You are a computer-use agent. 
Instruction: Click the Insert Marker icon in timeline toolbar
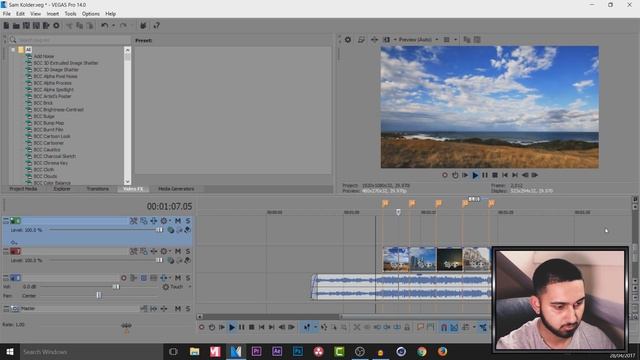coord(420,327)
